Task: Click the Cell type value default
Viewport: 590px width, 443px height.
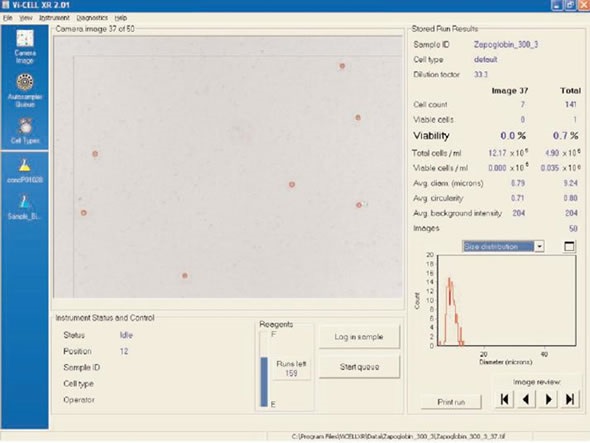Action: tap(485, 59)
